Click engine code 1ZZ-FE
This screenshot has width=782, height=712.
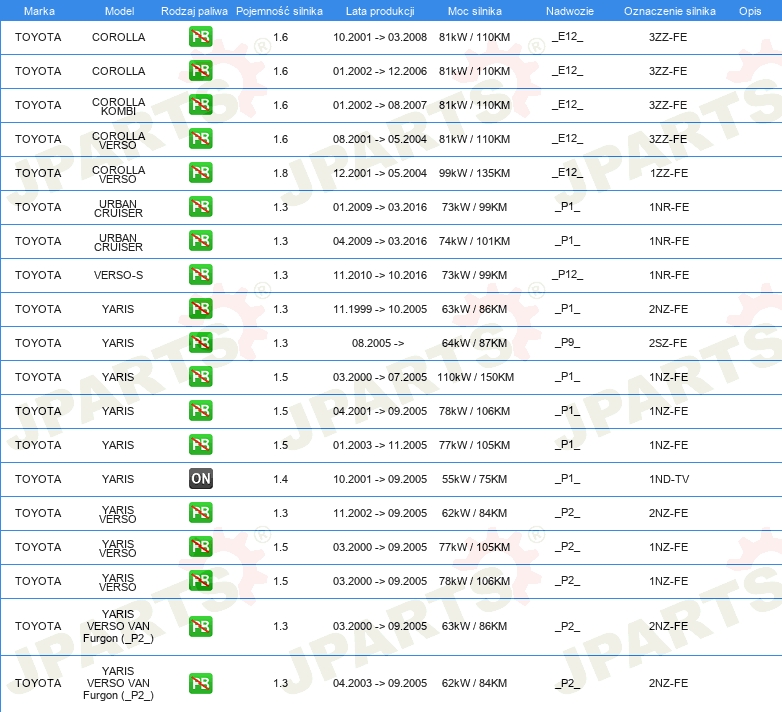tap(669, 173)
